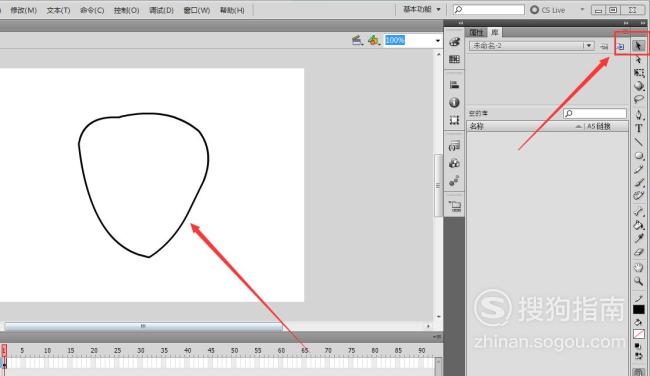Select the Zoom magnifier tool
Screen dimensions: 650x376
(638, 281)
